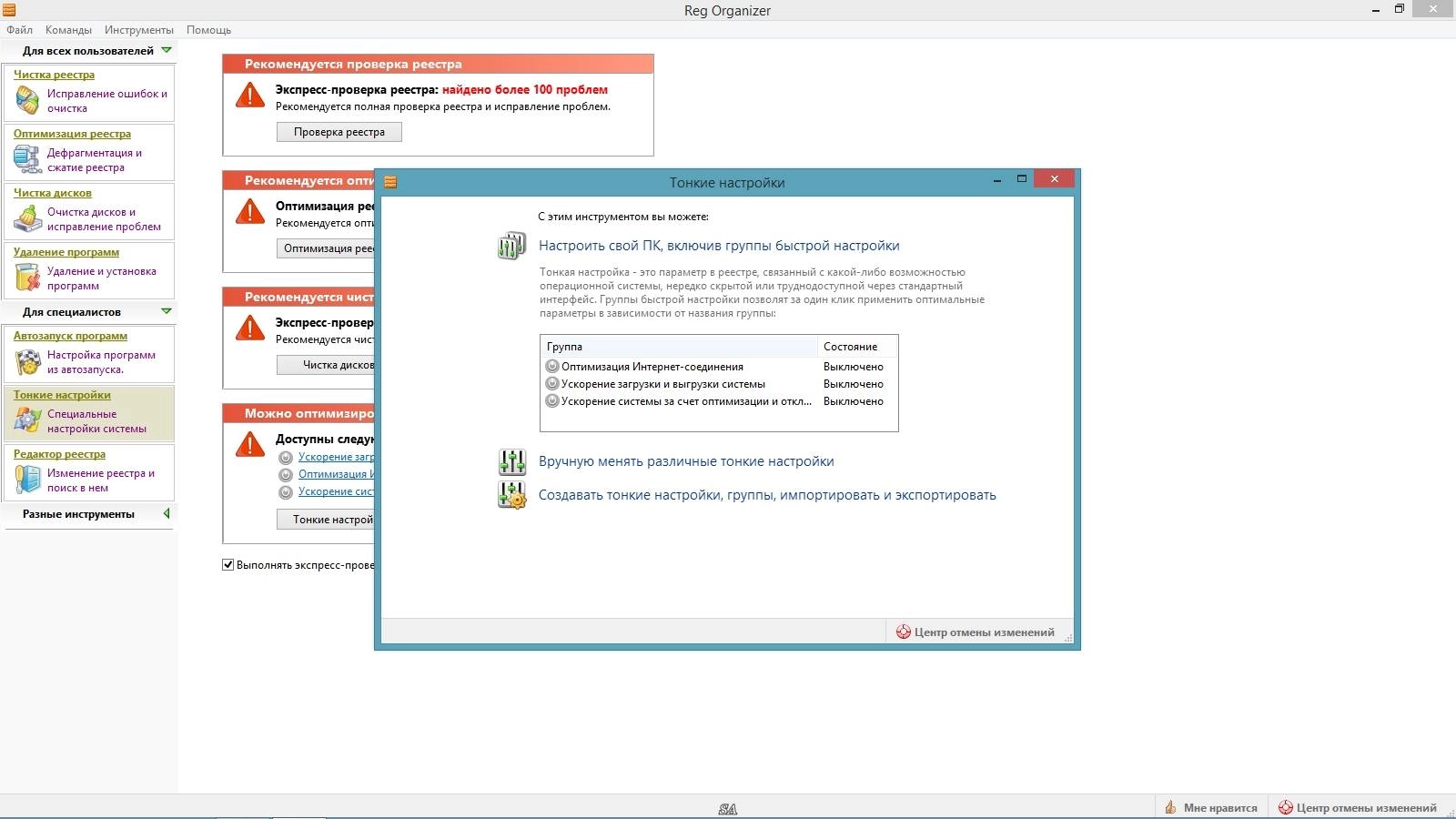Toggle 'Ускорение системы за счет оптимизации' group
Viewport: 1456px width, 819px height.
[x=551, y=400]
